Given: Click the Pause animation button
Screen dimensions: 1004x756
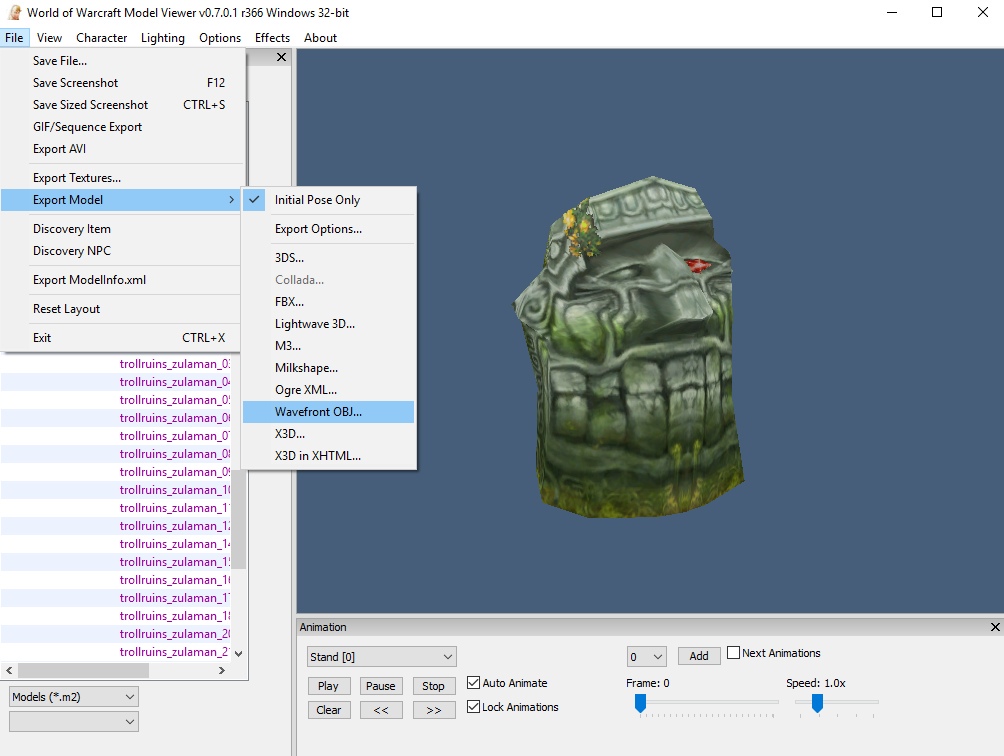Looking at the screenshot, I should point(381,686).
